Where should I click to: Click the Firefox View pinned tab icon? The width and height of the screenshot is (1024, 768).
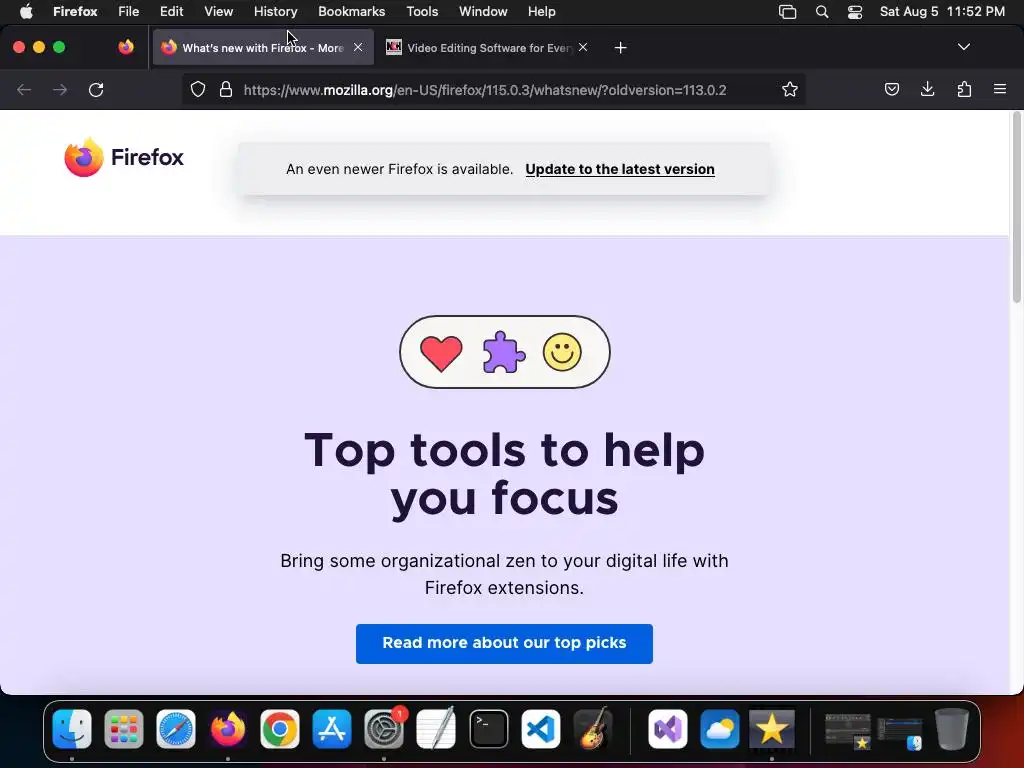[x=126, y=47]
